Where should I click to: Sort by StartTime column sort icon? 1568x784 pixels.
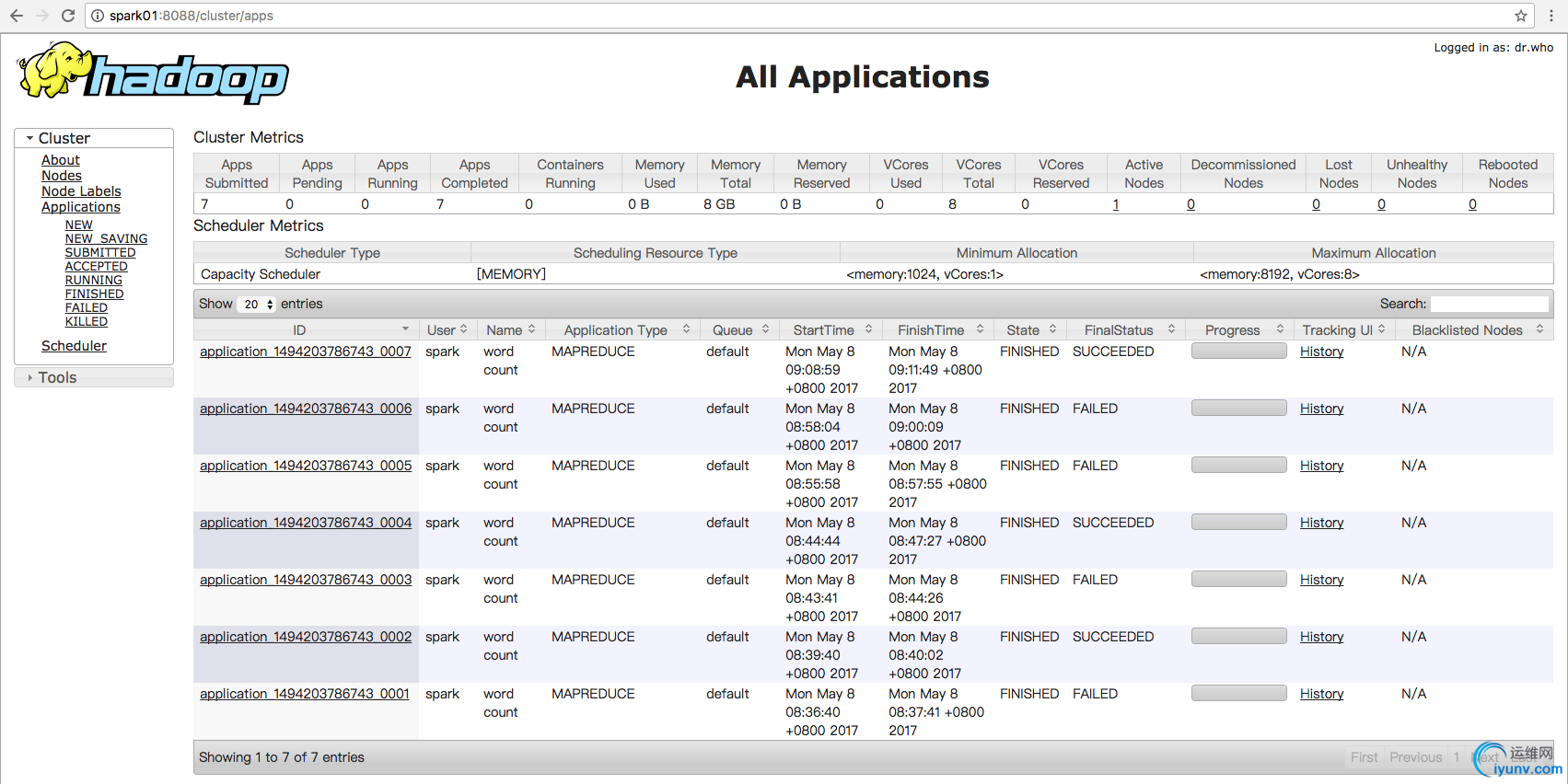[x=868, y=329]
